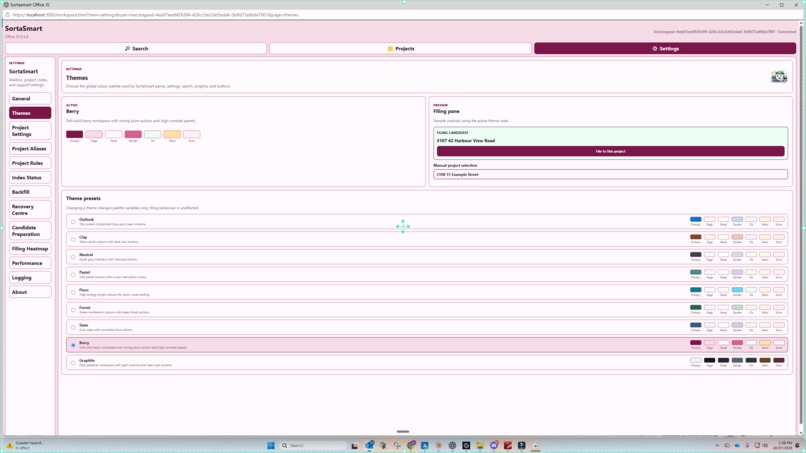Click the '3107 42 Harbour View Road' candidate text

click(466, 140)
